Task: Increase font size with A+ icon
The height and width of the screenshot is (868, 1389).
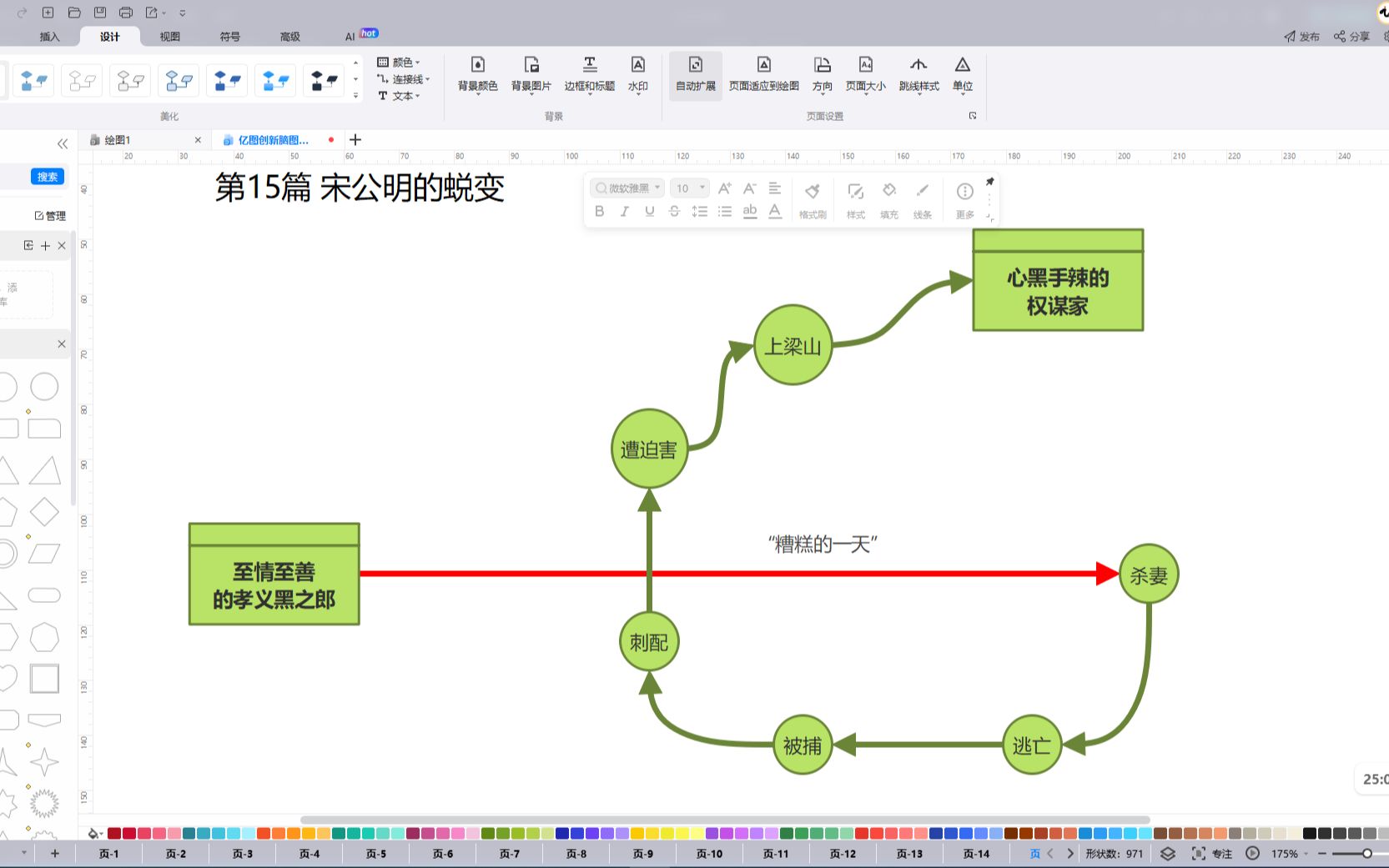Action: 725,188
